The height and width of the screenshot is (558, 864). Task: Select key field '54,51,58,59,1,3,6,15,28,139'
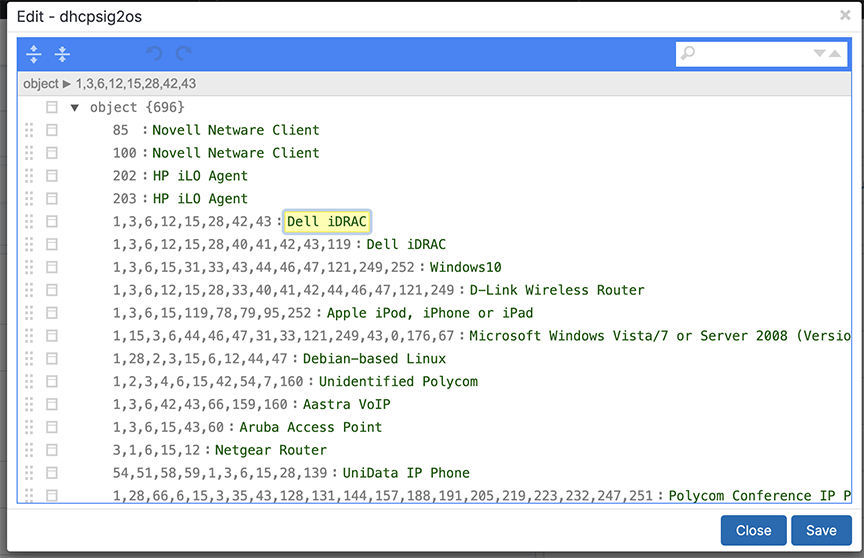click(x=220, y=473)
